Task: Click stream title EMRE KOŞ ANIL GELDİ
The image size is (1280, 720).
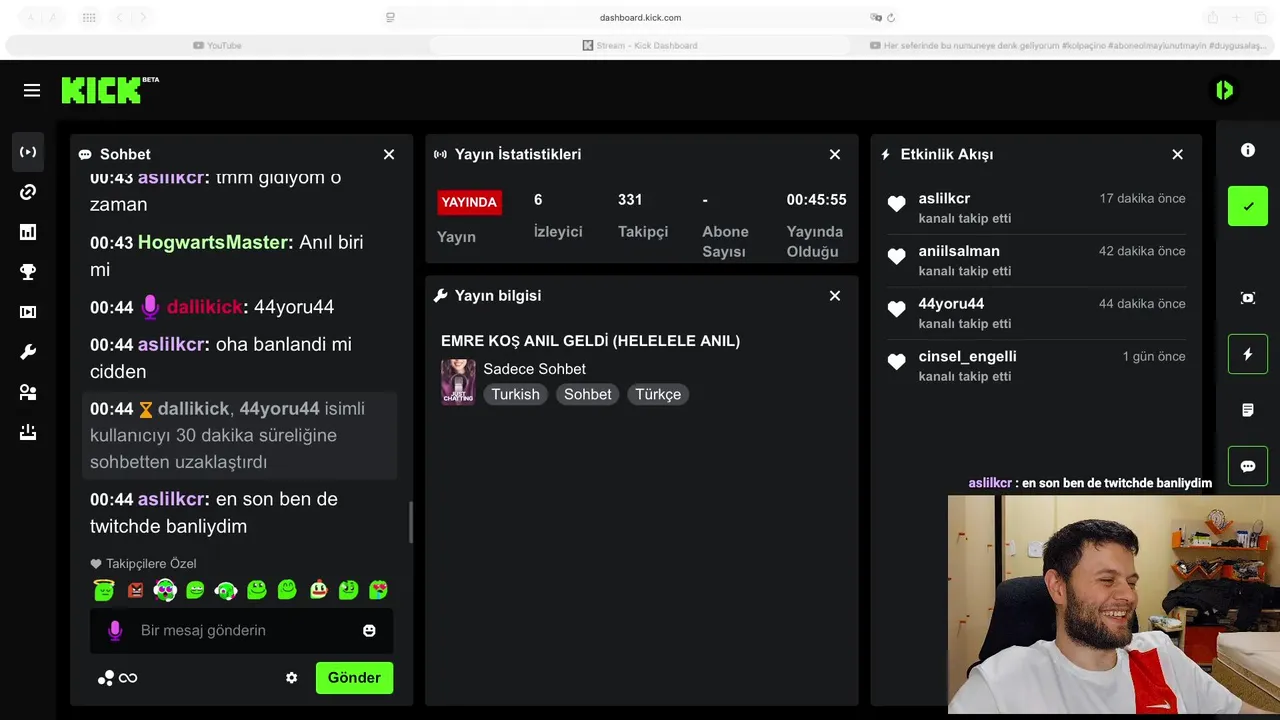Action: tap(590, 341)
